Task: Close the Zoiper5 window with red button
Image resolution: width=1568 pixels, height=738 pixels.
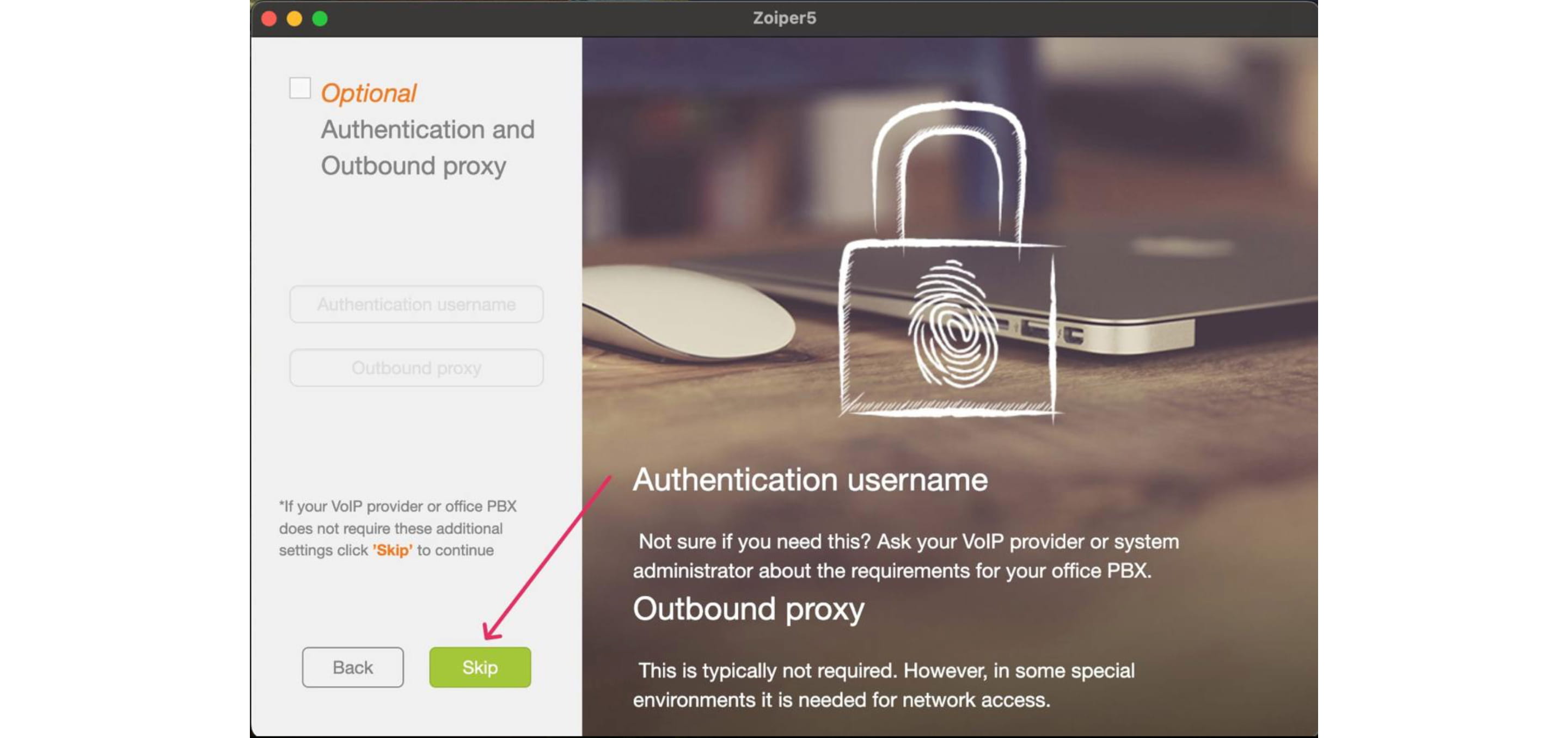Action: pyautogui.click(x=269, y=19)
